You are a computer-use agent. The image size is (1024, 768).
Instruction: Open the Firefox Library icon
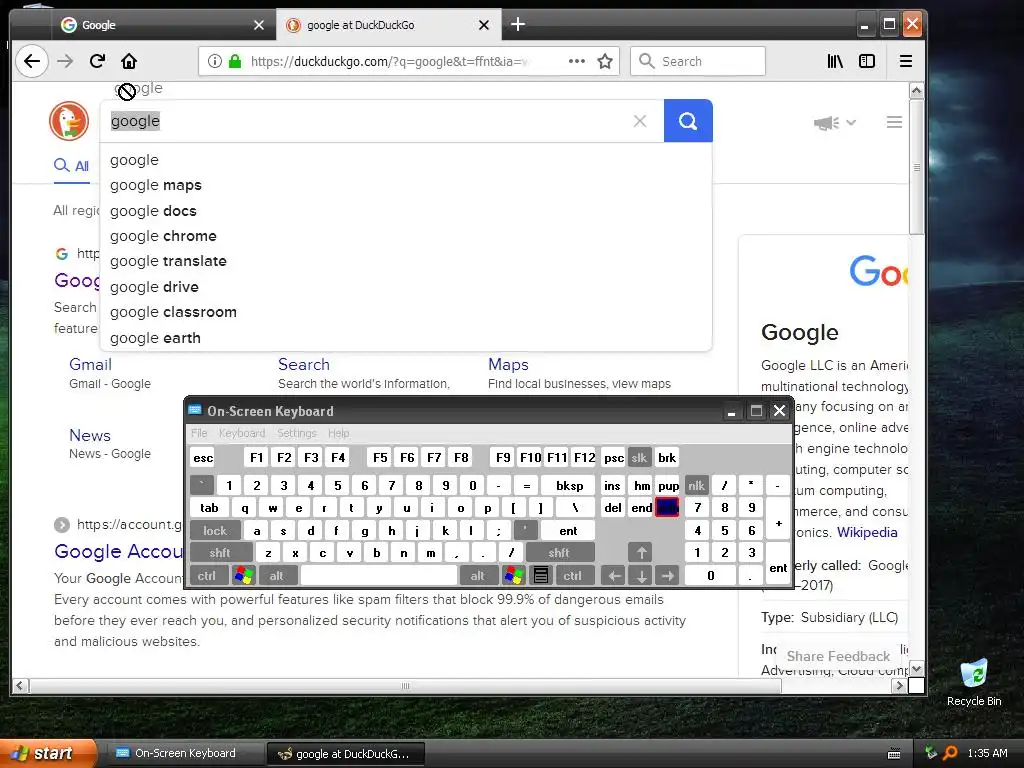tap(835, 61)
